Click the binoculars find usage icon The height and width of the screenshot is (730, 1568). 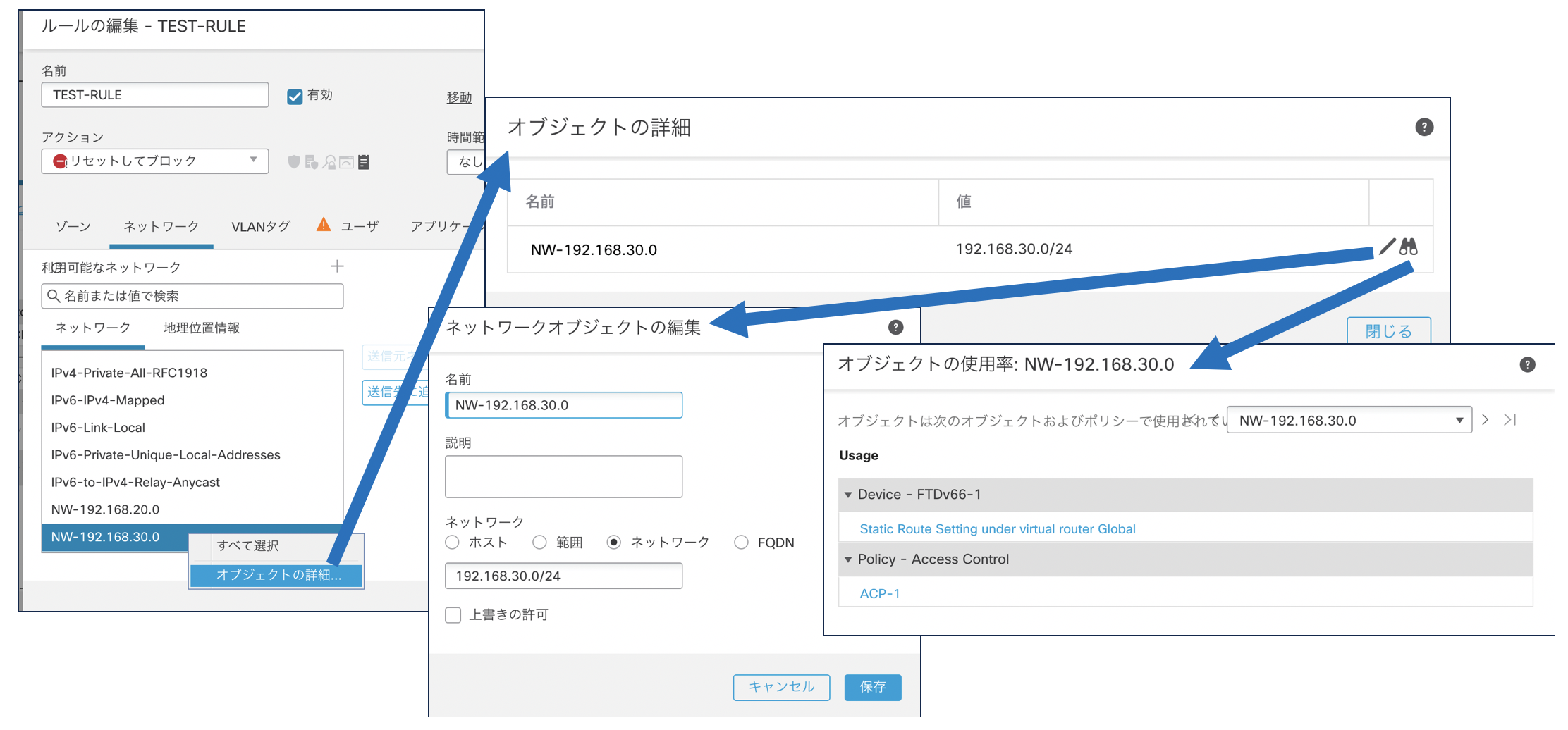point(1409,247)
